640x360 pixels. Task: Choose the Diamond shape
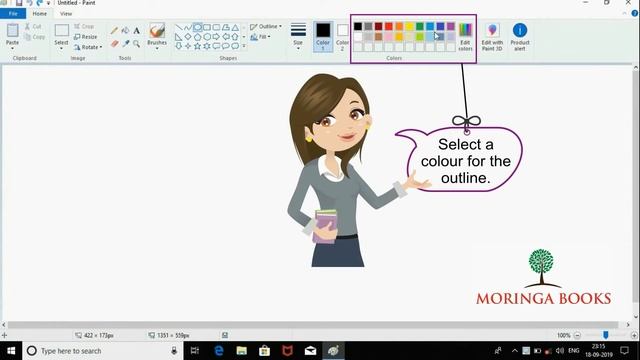pyautogui.click(x=188, y=37)
